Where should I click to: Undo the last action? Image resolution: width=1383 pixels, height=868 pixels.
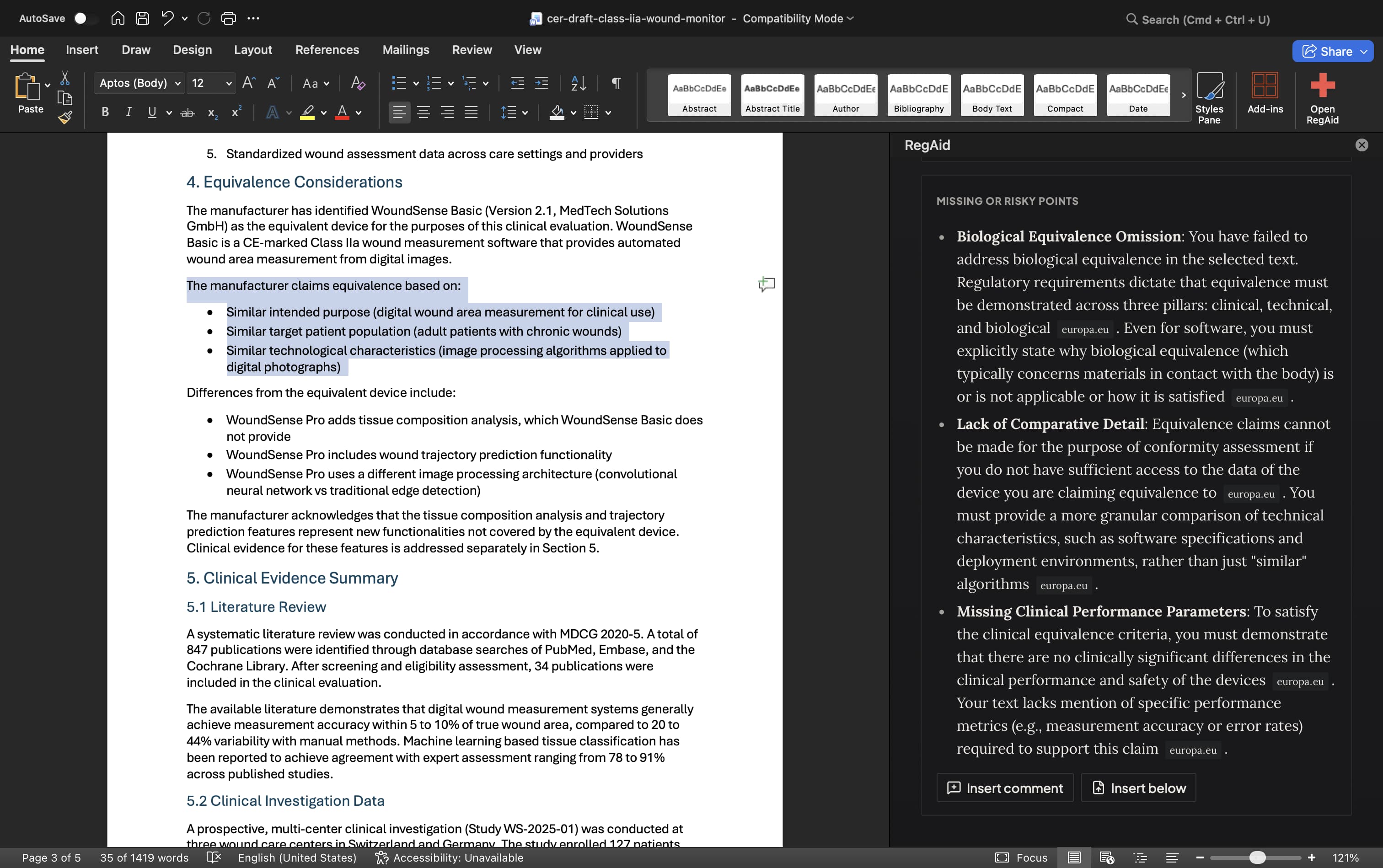pyautogui.click(x=166, y=18)
